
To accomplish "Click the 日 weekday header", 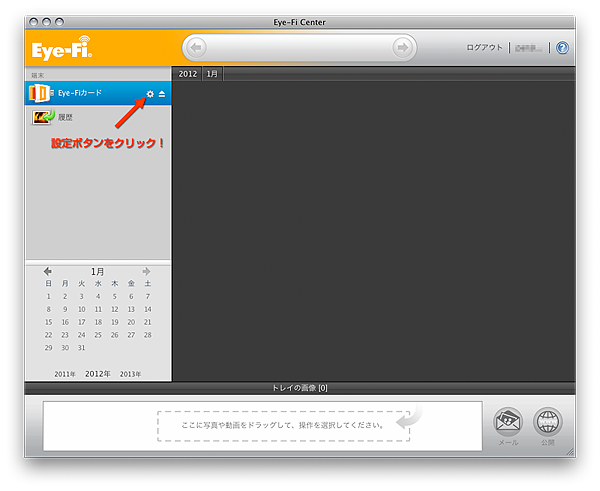I will point(49,284).
